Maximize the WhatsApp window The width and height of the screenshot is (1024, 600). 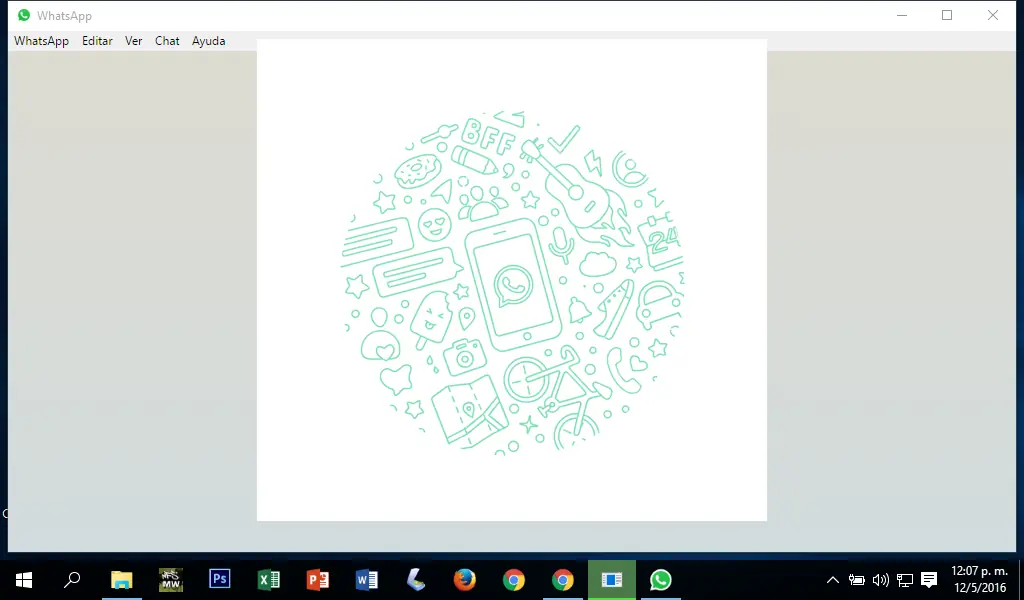point(947,15)
